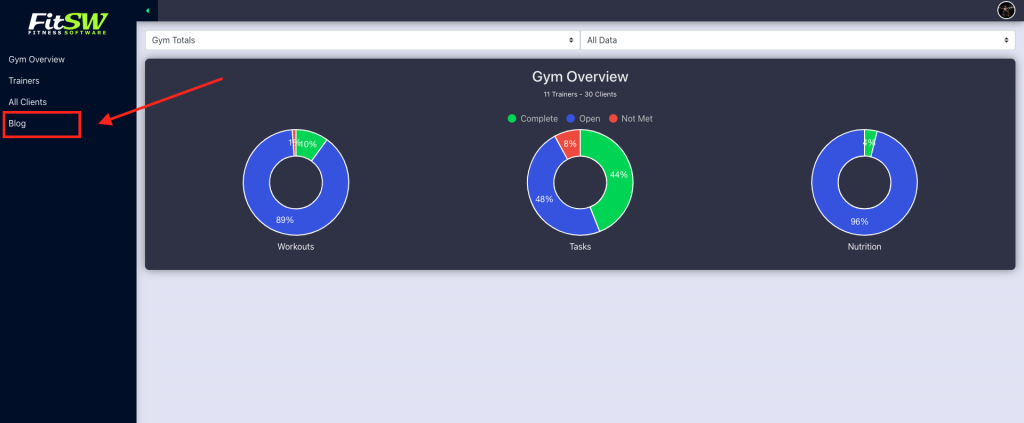Click the 4% green Nutrition chart segment

click(870, 143)
